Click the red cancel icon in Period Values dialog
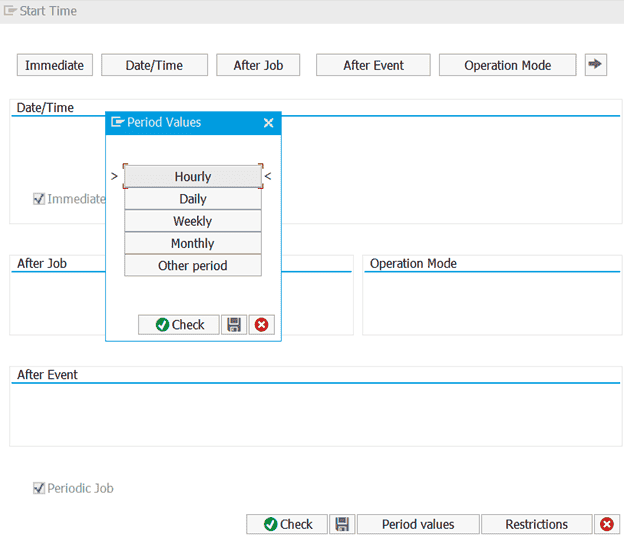The image size is (624, 538). (x=262, y=325)
